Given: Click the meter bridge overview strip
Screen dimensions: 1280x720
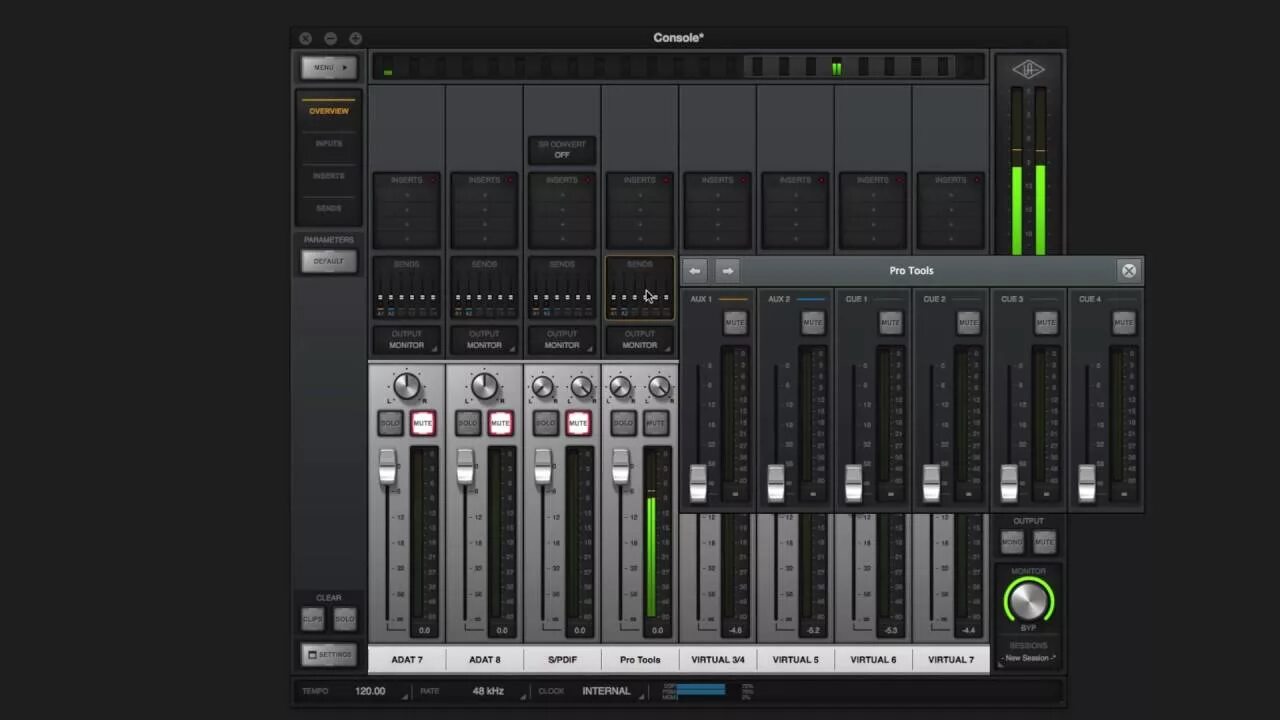Looking at the screenshot, I should (x=679, y=67).
